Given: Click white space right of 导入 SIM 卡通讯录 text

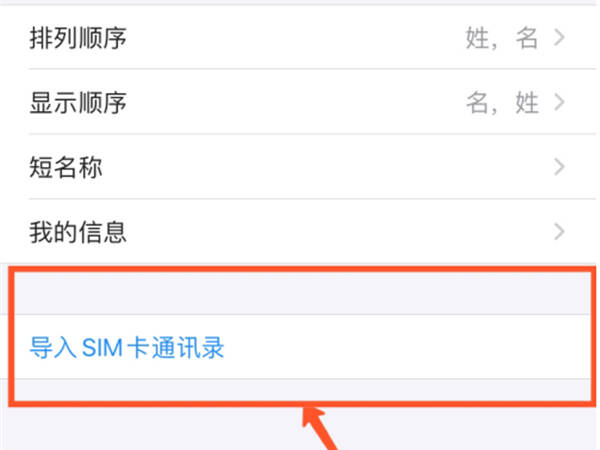Looking at the screenshot, I should (406, 347).
